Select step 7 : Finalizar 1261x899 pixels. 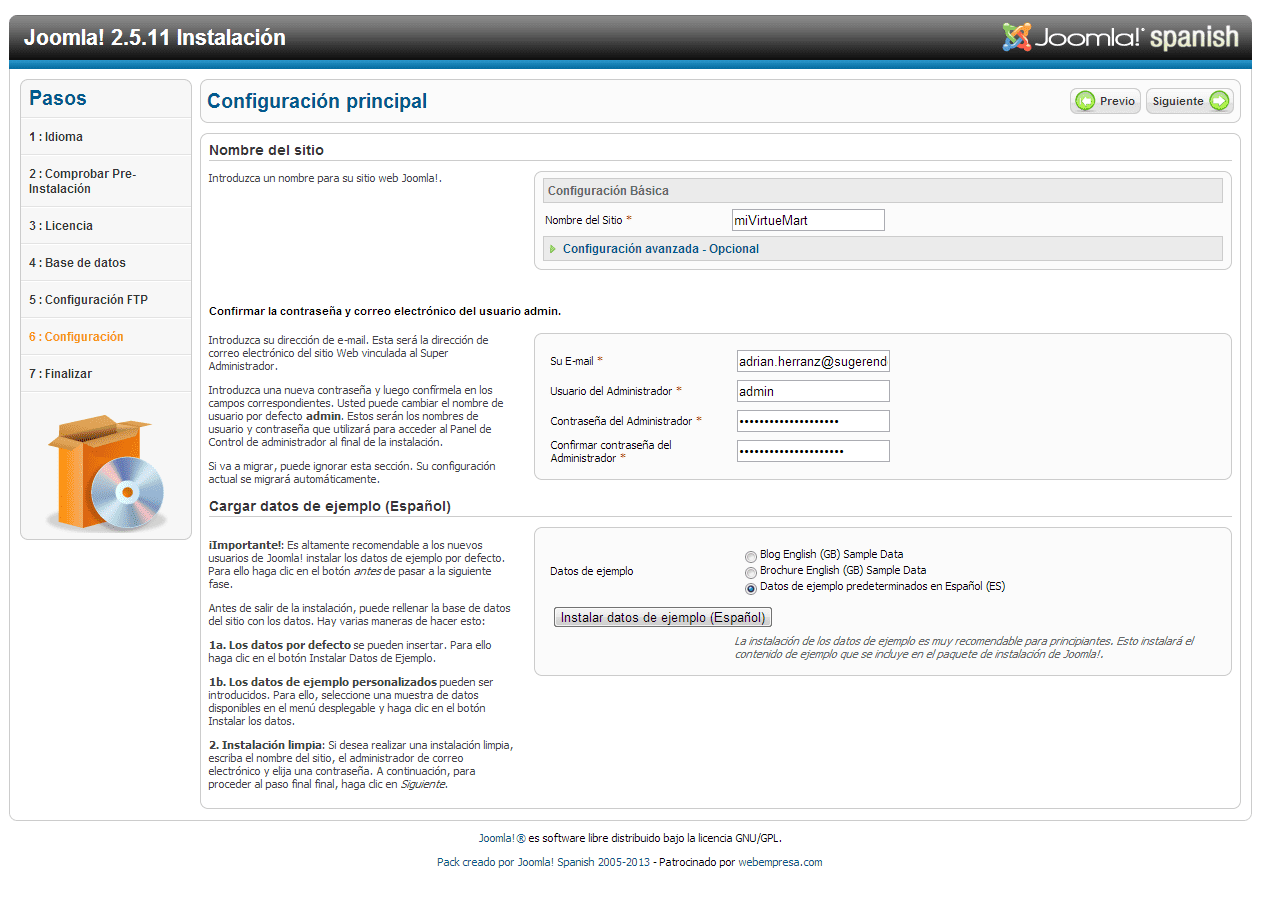pos(60,374)
